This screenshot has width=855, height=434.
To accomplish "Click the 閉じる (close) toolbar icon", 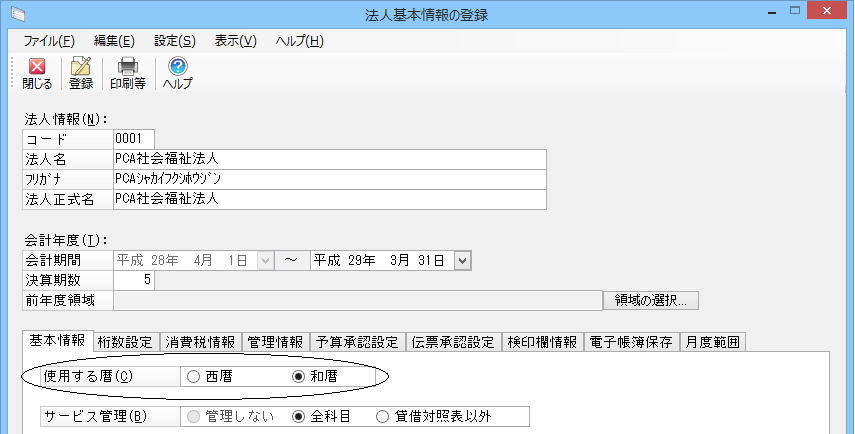I will point(37,73).
